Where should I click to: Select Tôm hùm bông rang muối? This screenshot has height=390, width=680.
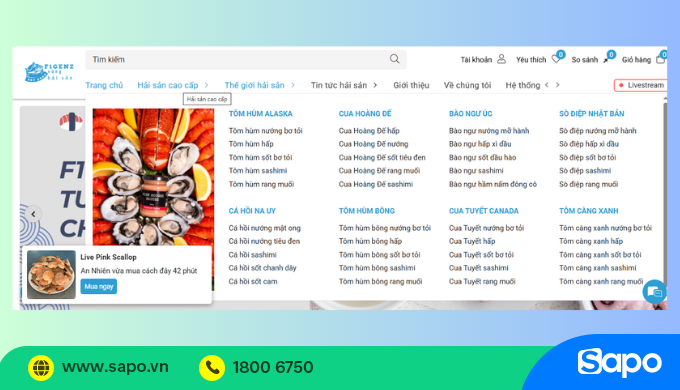pyautogui.click(x=380, y=282)
